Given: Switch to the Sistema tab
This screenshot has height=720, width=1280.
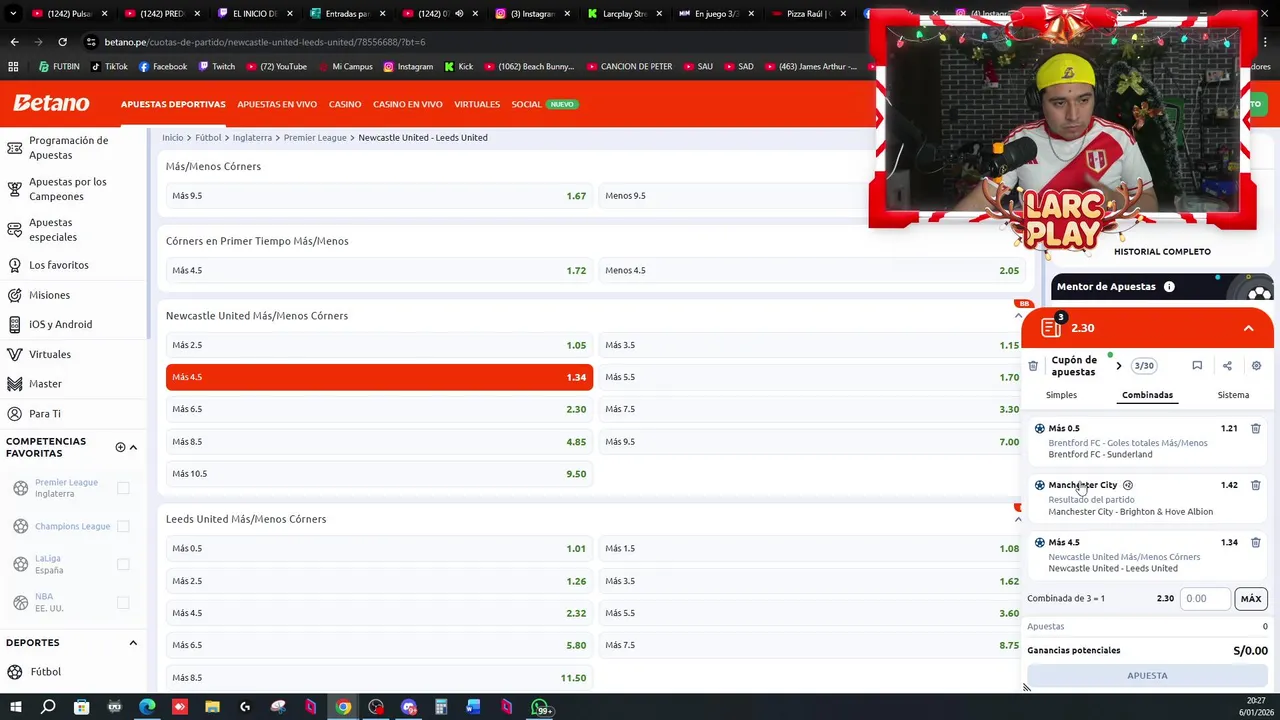Looking at the screenshot, I should click(x=1233, y=395).
